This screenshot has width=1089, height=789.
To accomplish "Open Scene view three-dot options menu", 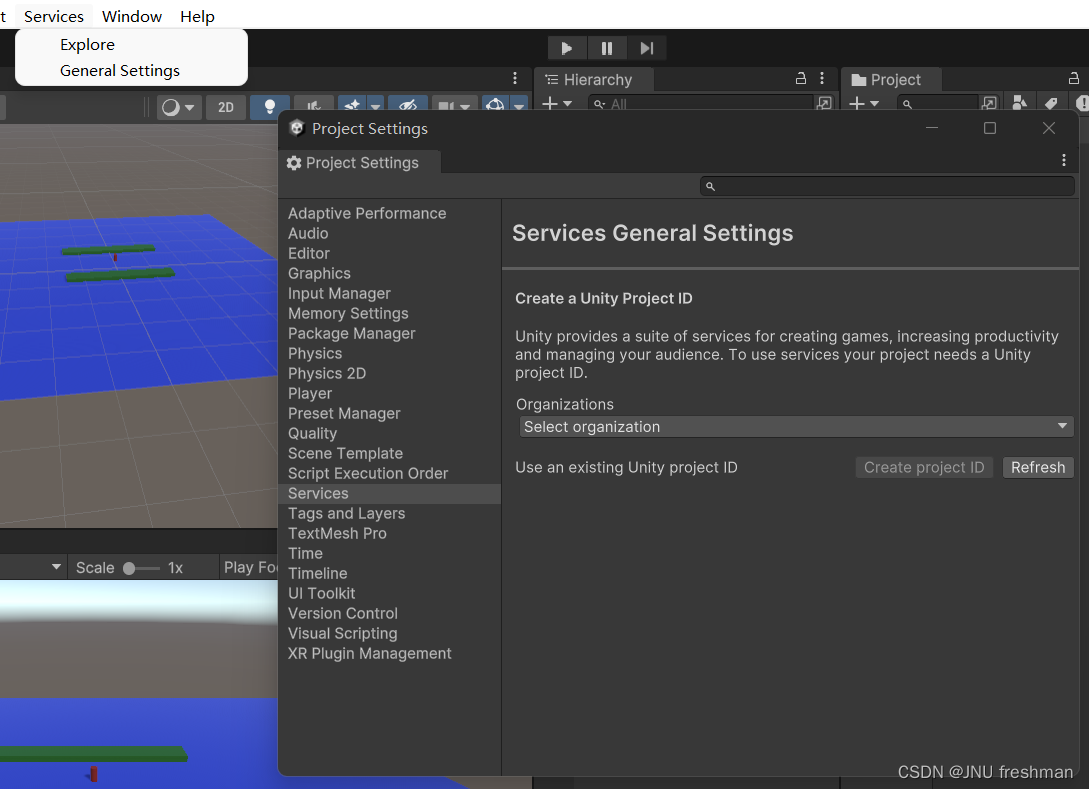I will [x=515, y=78].
